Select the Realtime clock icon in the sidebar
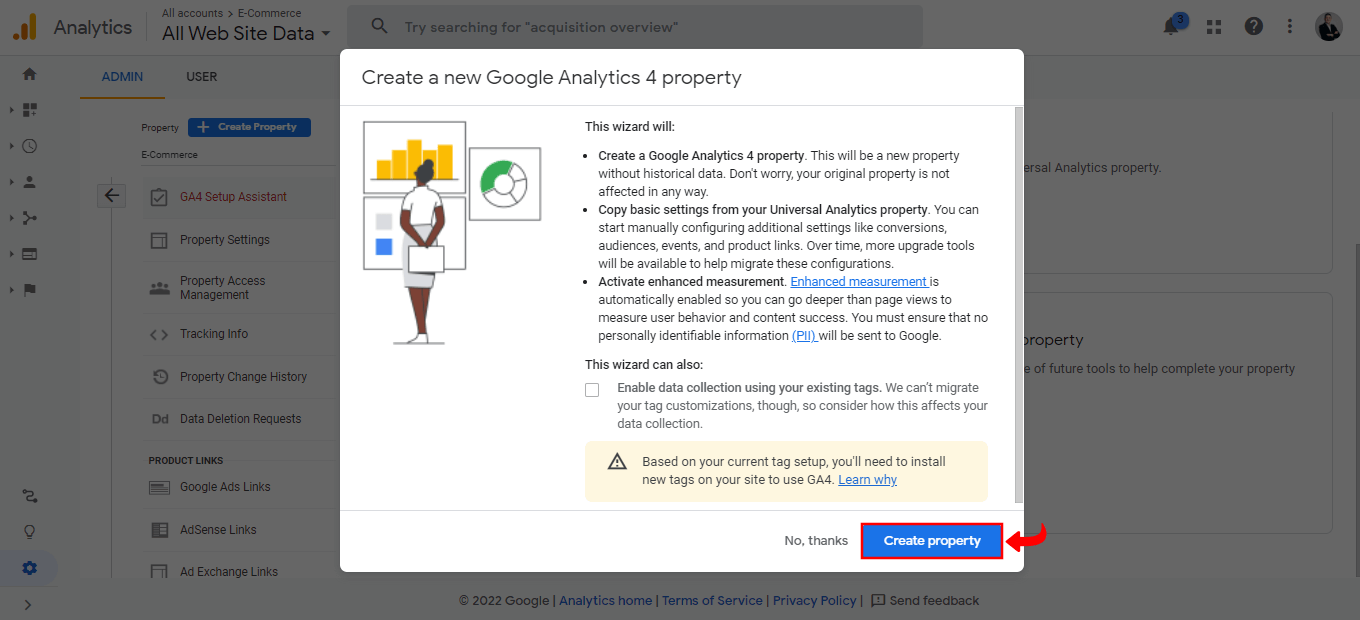 click(28, 146)
